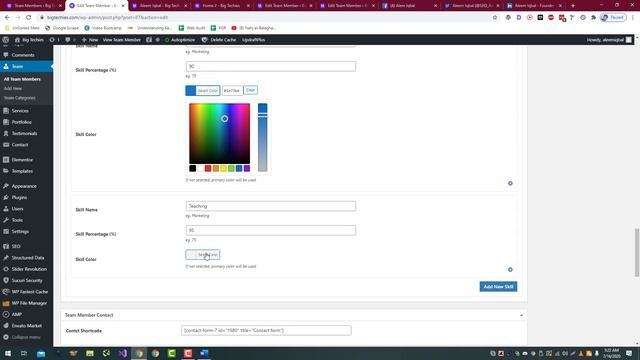Click the vertical blue brightness slider
This screenshot has height=360, width=640.
[x=262, y=137]
